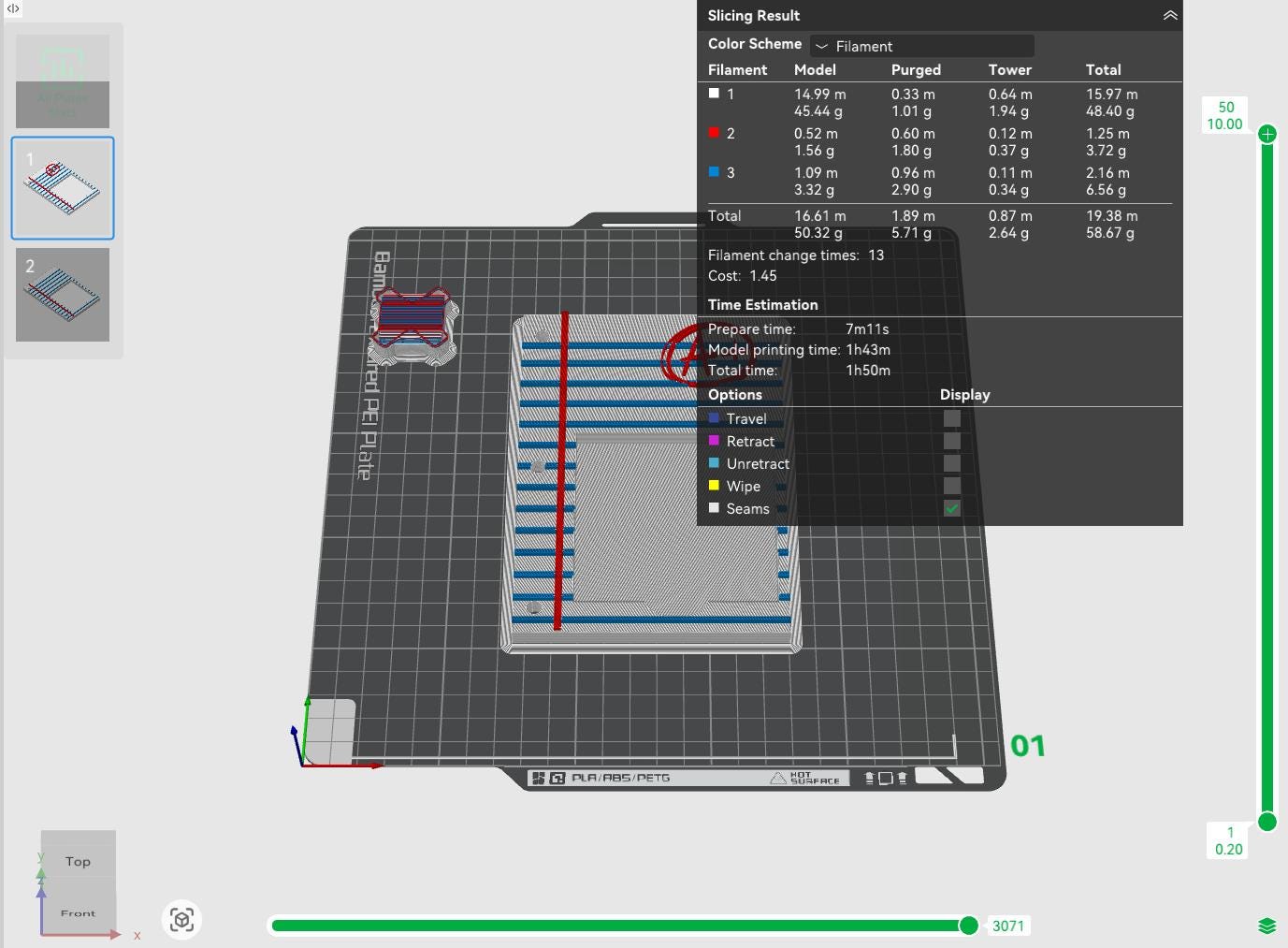Click the Unretract cyan legend square
Image resolution: width=1288 pixels, height=948 pixels.
click(x=715, y=463)
